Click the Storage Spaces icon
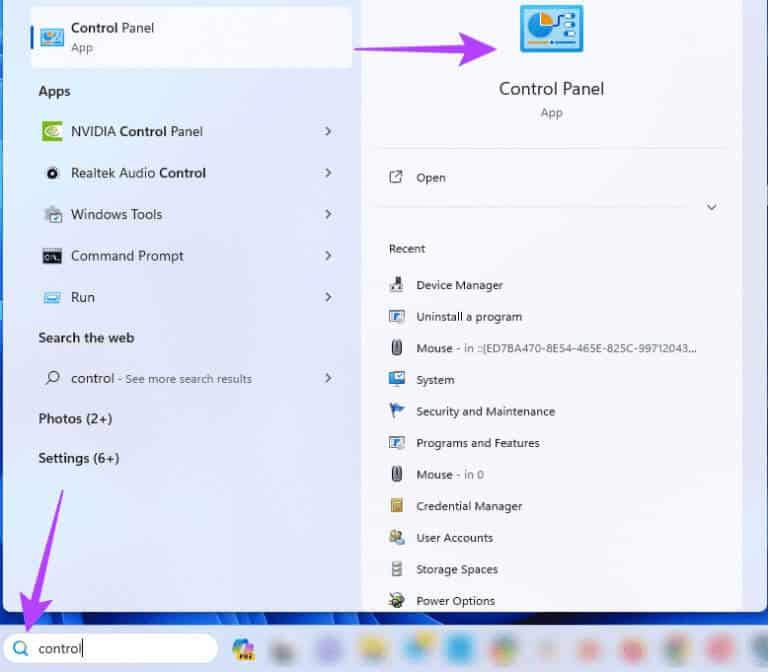 point(397,569)
